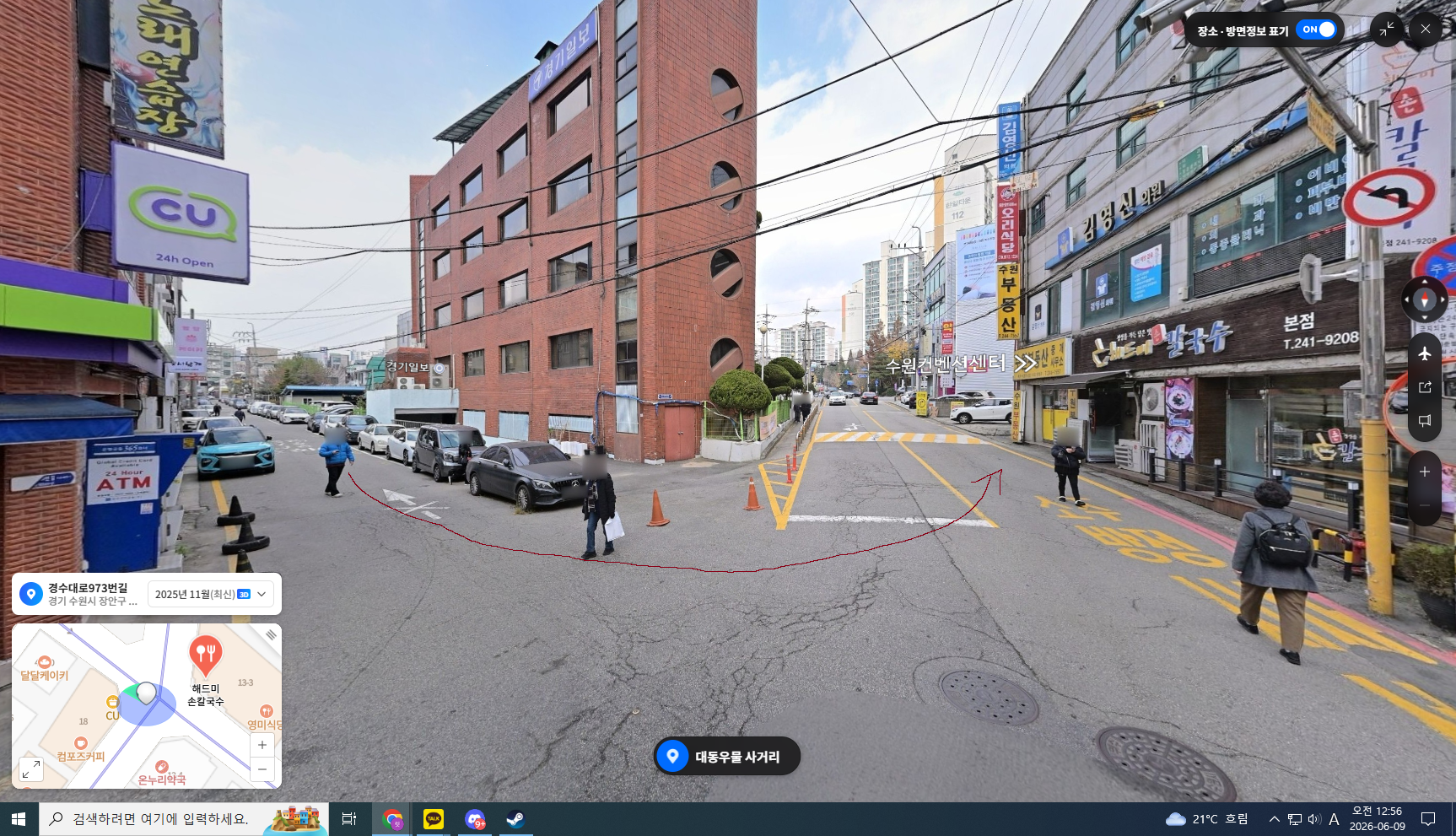Open the Windows Start menu
Viewport: 1456px width, 836px height.
pos(19,819)
